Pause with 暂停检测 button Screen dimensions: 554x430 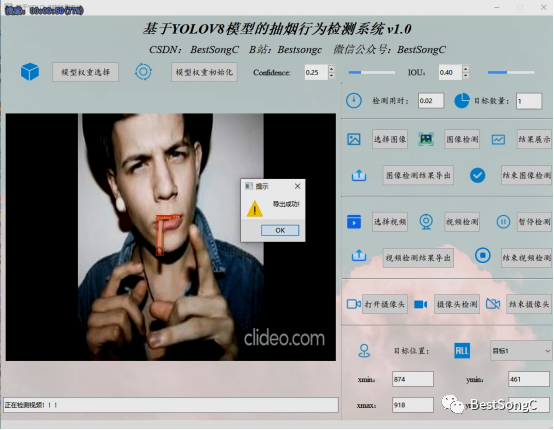click(534, 222)
